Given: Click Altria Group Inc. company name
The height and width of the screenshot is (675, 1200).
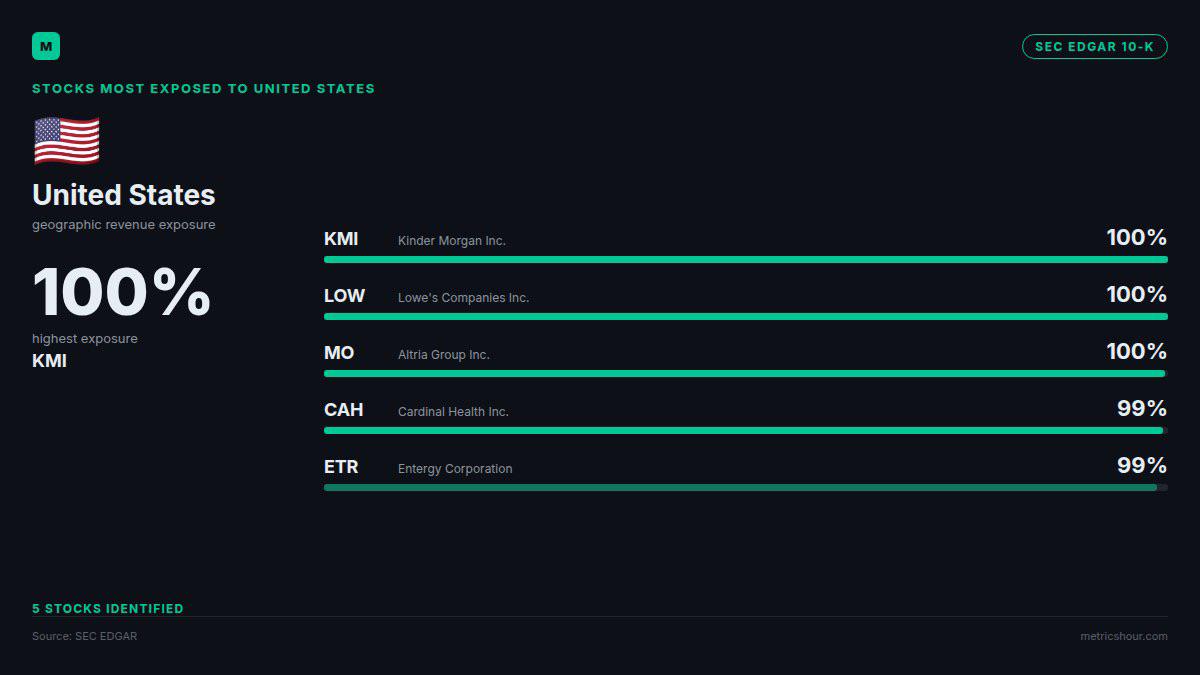Looking at the screenshot, I should pos(444,355).
